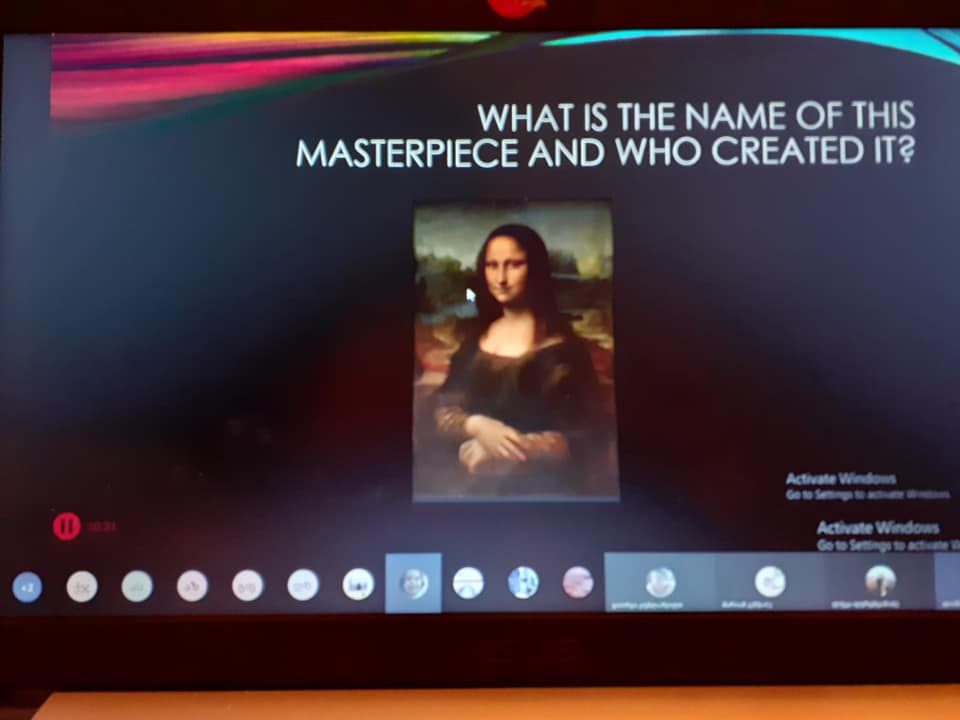Screen dimensions: 960x720
Task: Select the highlighted participant tile with face photo
Action: pos(413,582)
